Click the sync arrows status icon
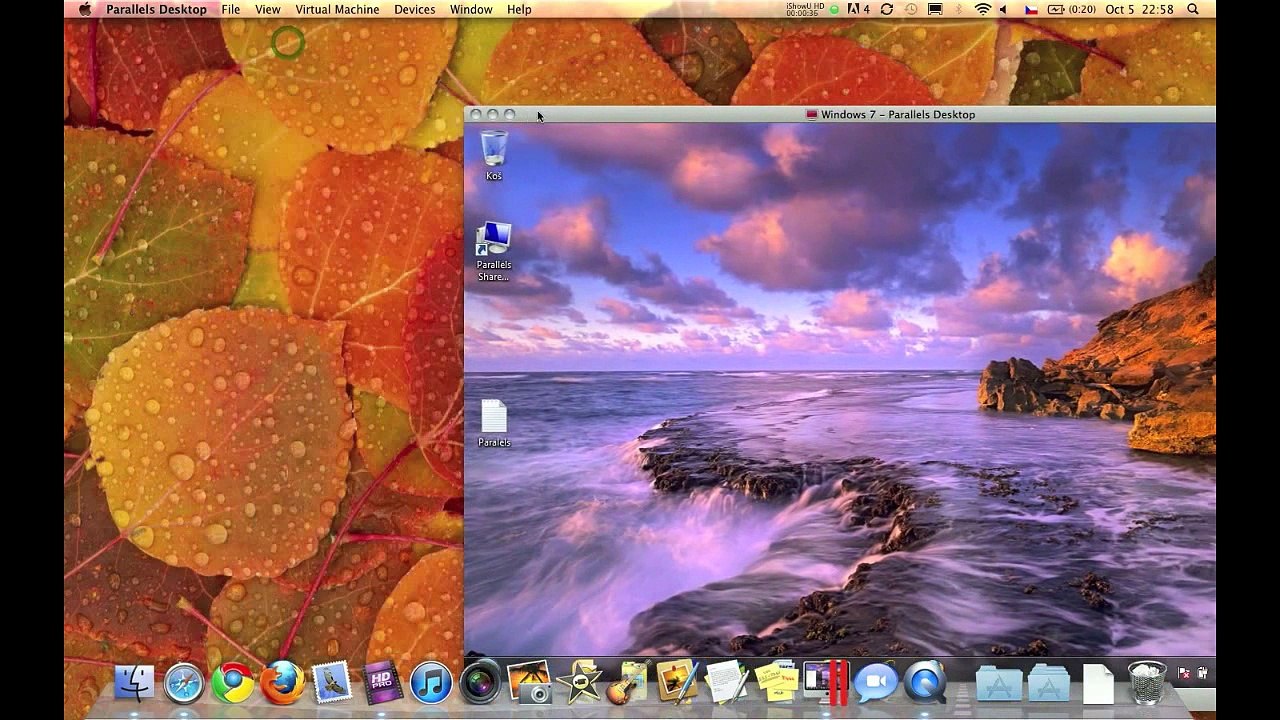 click(x=887, y=9)
